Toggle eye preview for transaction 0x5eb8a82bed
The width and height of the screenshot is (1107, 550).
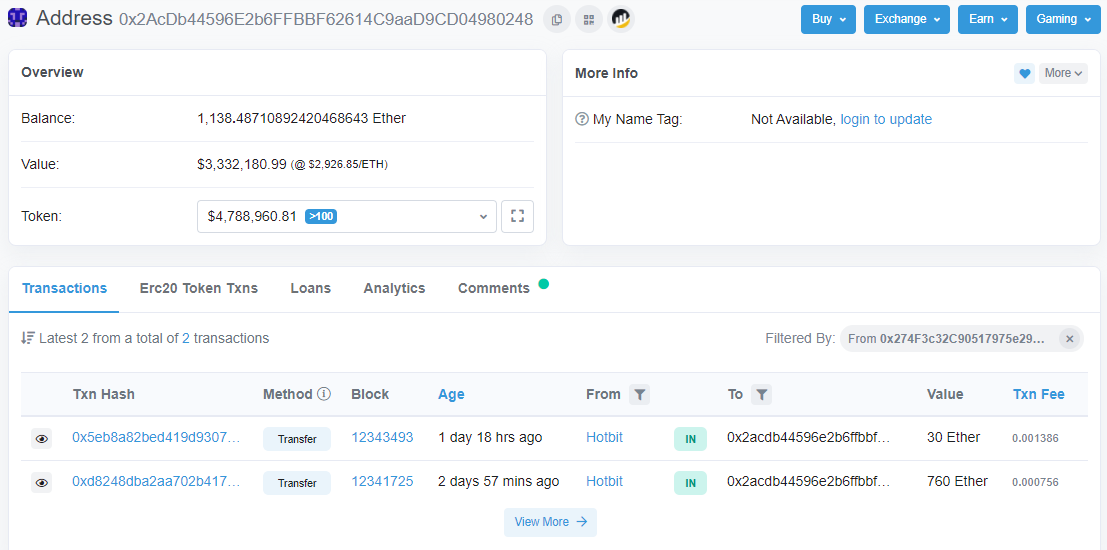(41, 439)
